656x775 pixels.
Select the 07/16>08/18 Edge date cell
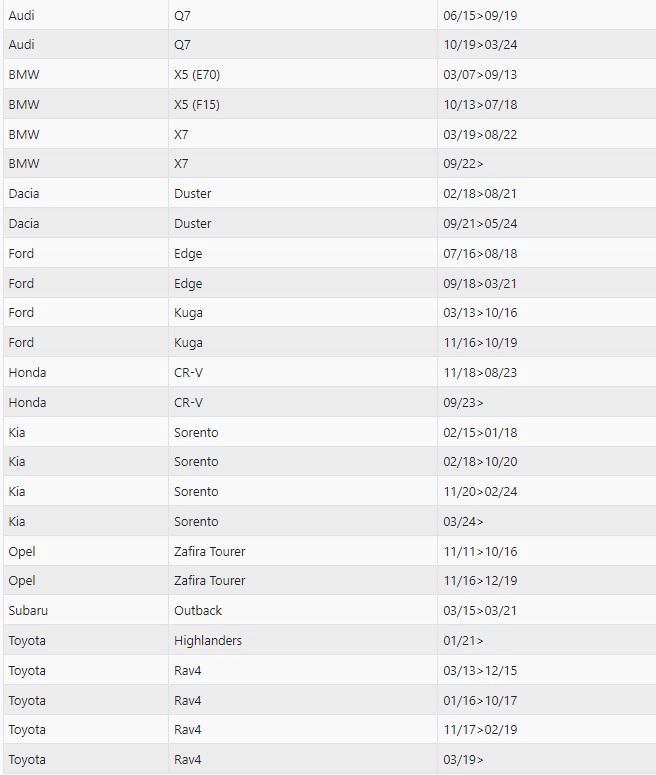pos(480,254)
